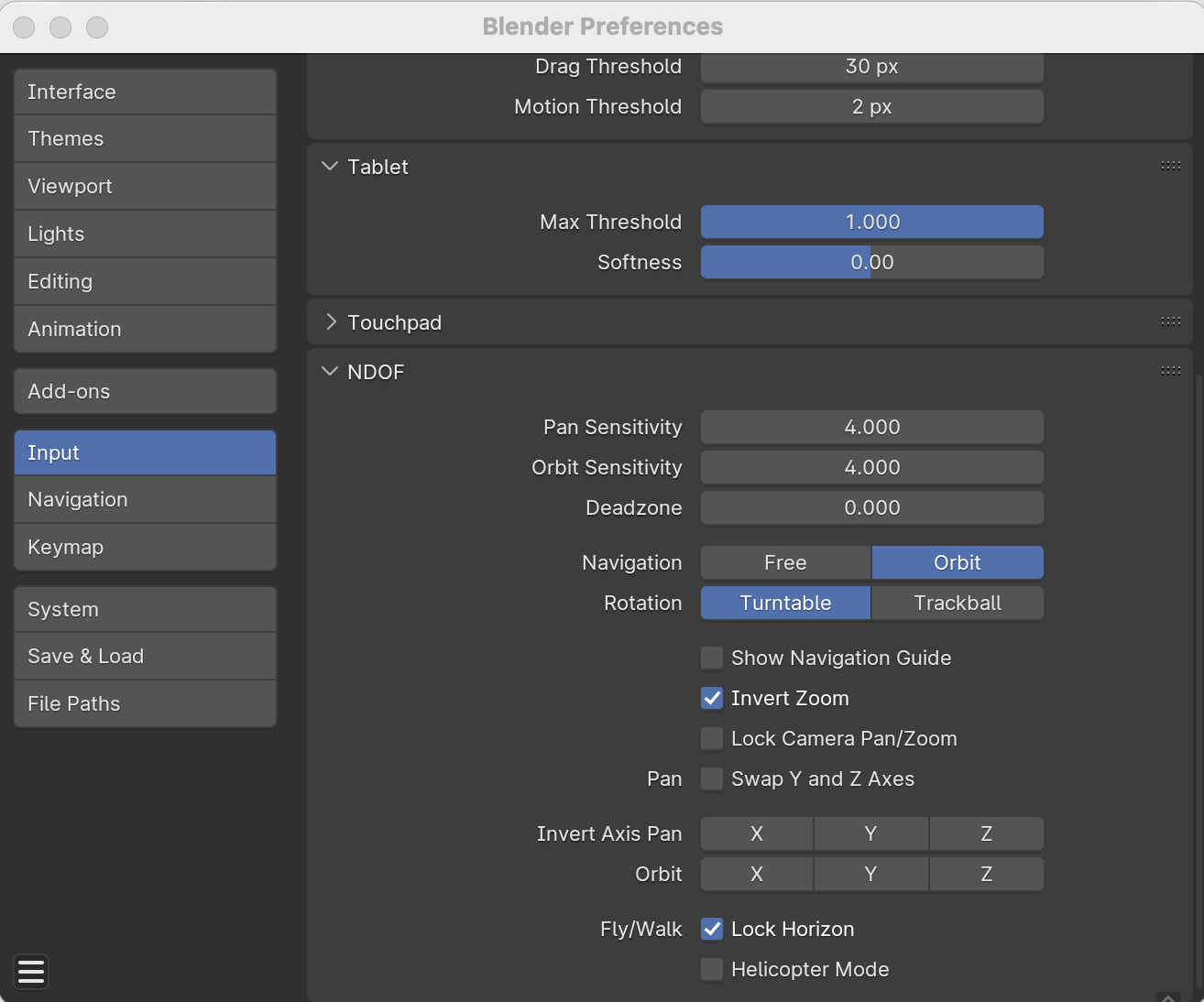
Task: Grab the Tablet panel drag handle
Action: [x=1170, y=166]
